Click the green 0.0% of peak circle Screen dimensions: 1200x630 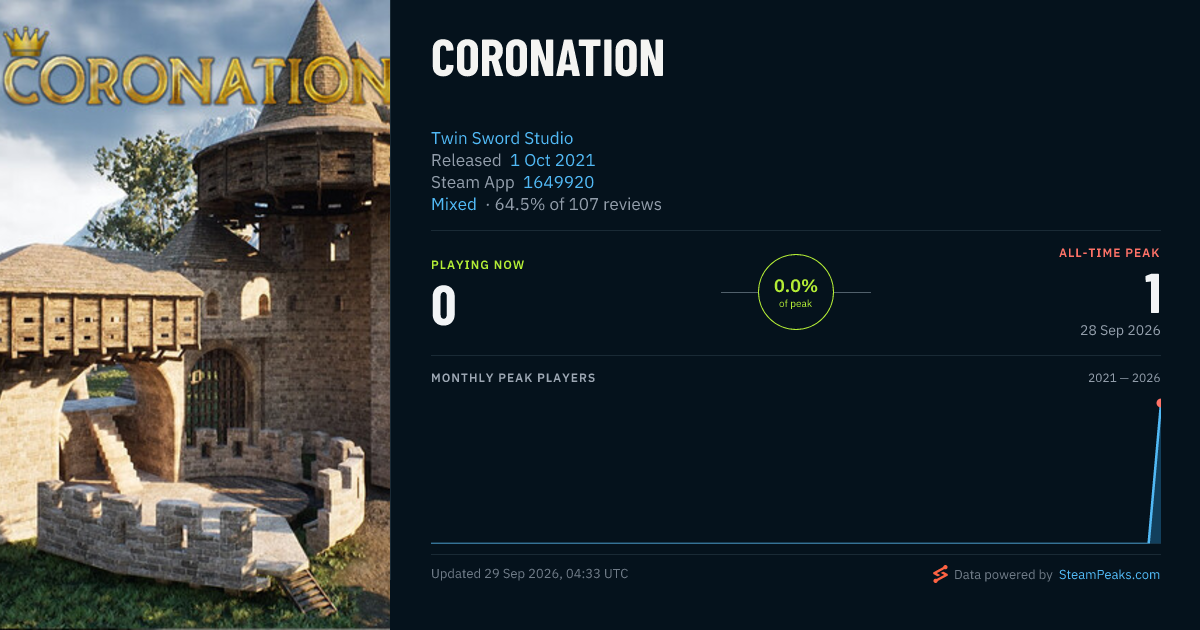point(796,292)
